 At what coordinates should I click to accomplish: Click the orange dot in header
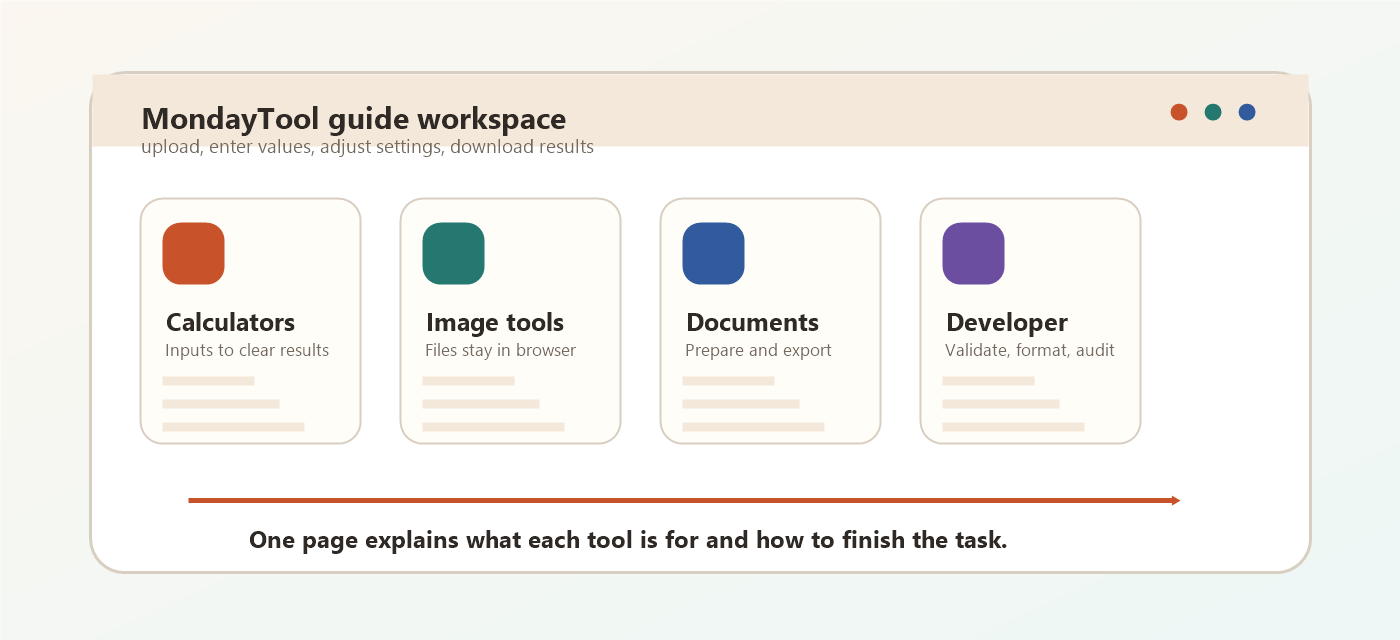pos(1179,112)
